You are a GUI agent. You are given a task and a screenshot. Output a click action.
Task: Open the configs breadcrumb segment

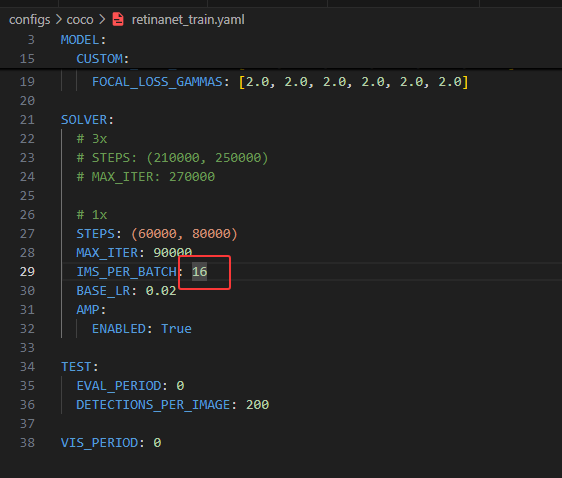click(29, 20)
